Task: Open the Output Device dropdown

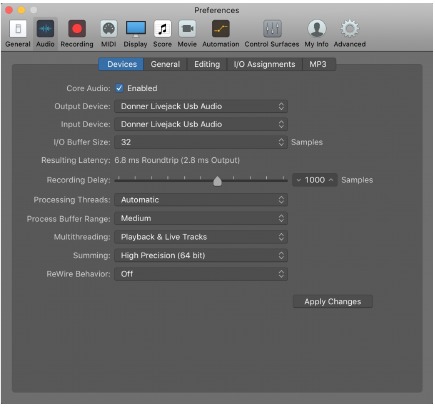Action: point(201,106)
